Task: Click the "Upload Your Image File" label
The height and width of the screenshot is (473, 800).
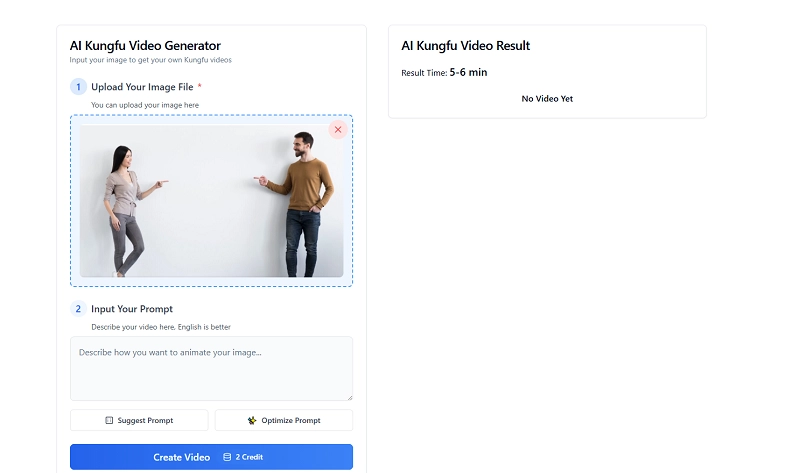Action: point(142,87)
